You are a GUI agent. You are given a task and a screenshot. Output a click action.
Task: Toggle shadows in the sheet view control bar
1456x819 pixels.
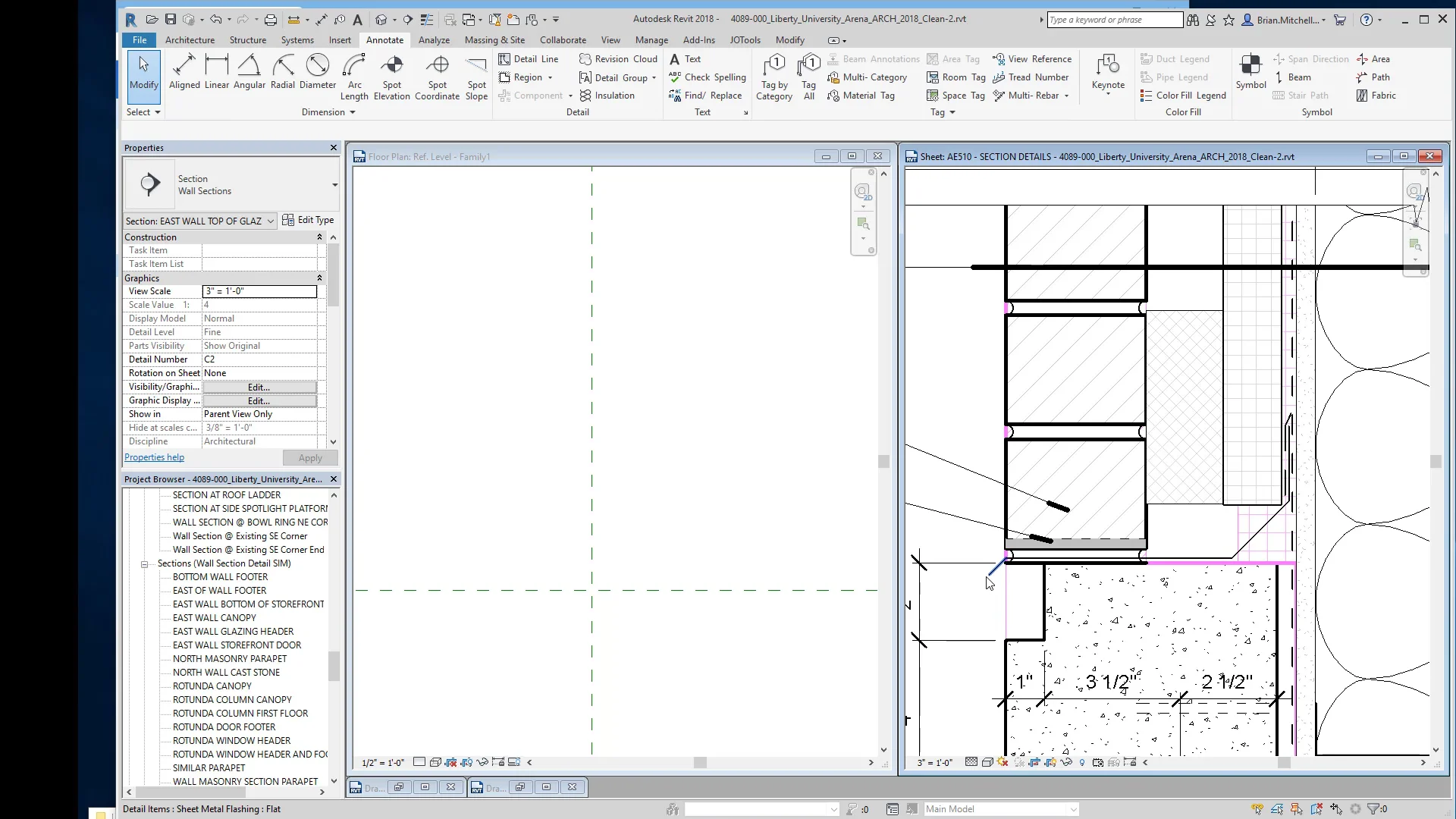click(x=1001, y=762)
